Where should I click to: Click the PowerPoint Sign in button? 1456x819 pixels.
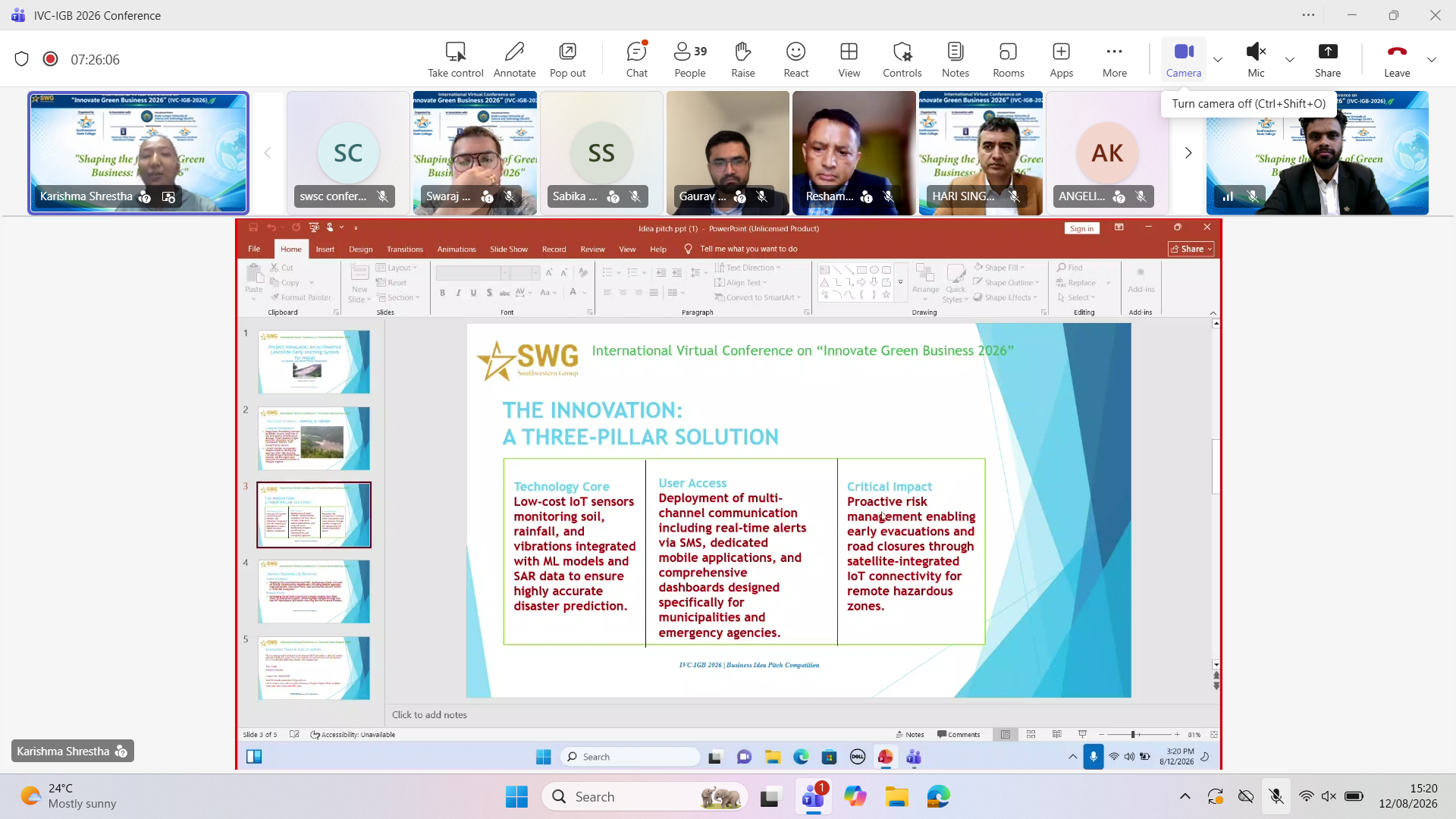[x=1081, y=228]
